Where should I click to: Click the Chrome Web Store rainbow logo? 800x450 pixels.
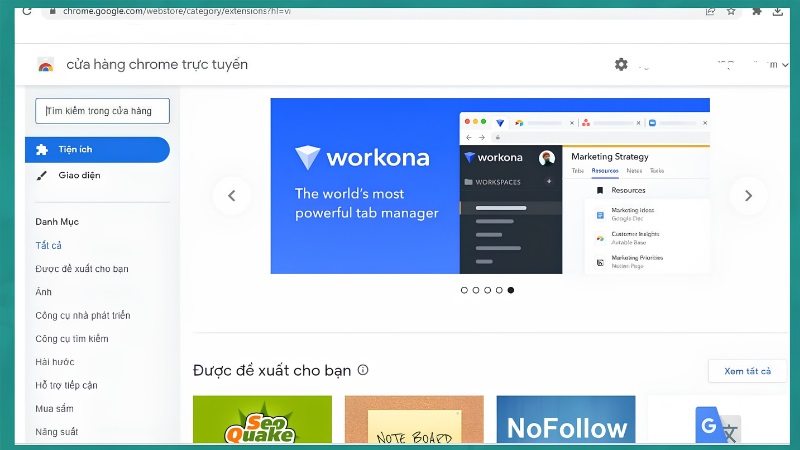(45, 65)
